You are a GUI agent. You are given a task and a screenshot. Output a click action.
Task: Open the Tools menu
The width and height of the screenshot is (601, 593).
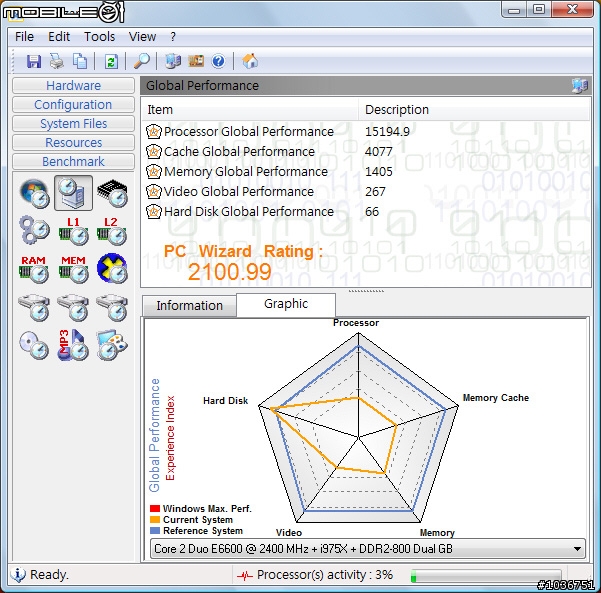tap(99, 37)
